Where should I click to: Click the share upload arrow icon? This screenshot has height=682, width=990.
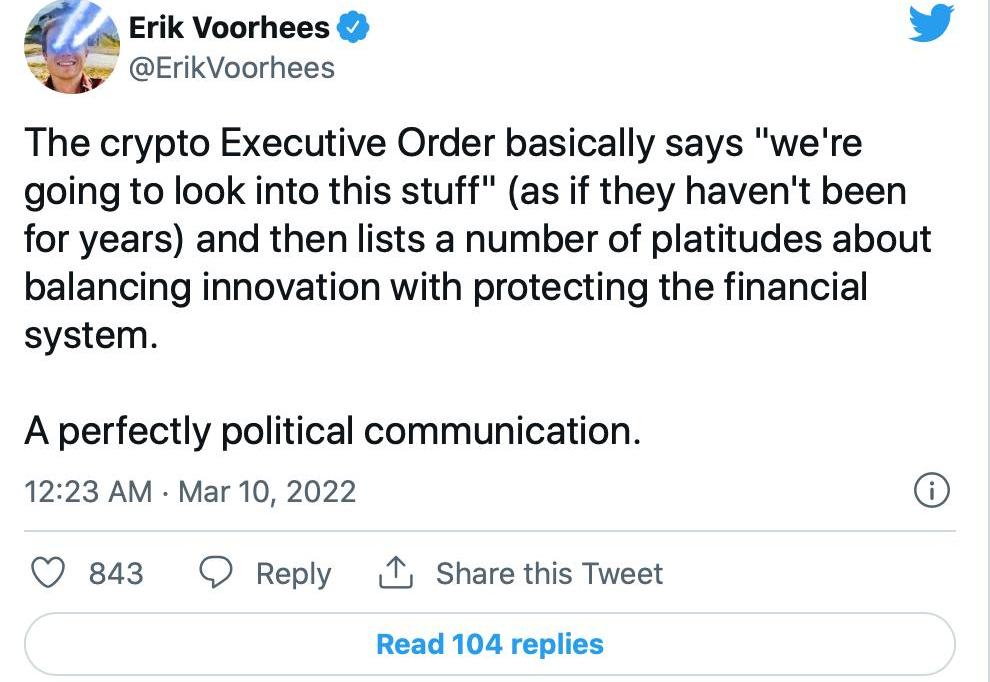[396, 573]
